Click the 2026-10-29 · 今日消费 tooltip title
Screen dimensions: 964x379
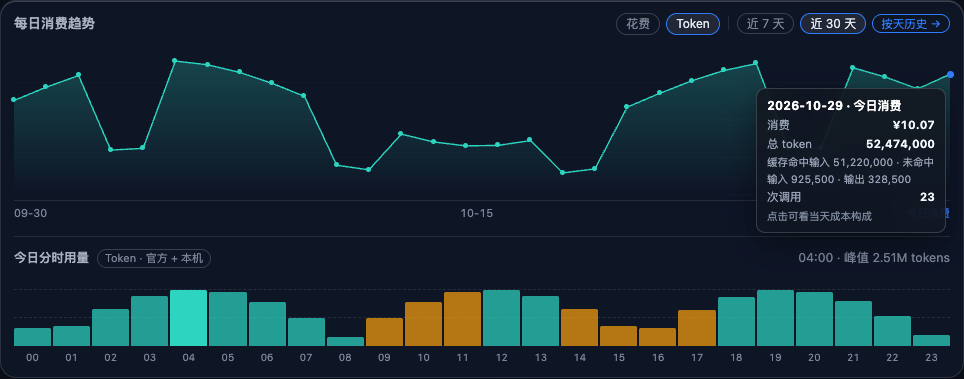click(x=834, y=106)
